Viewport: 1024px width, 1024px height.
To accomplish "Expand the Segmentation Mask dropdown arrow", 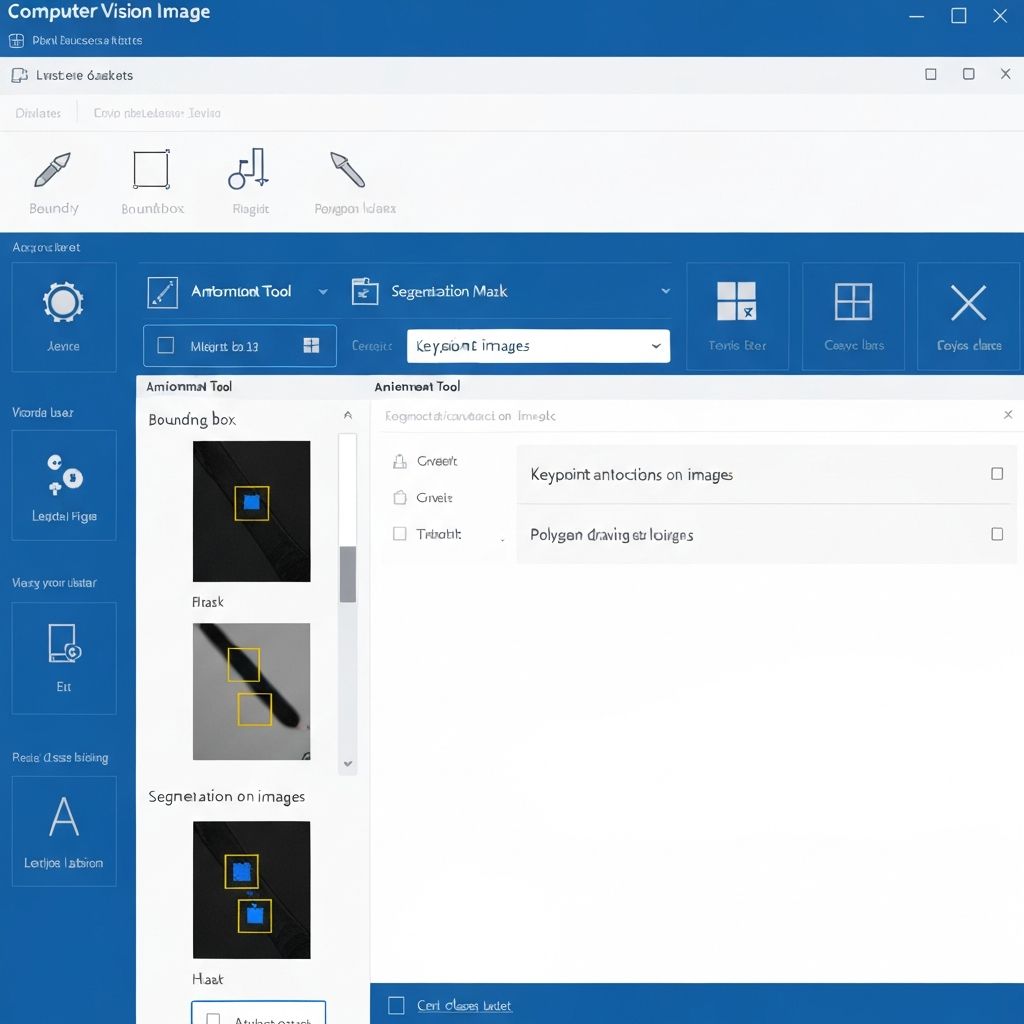I will tap(666, 292).
